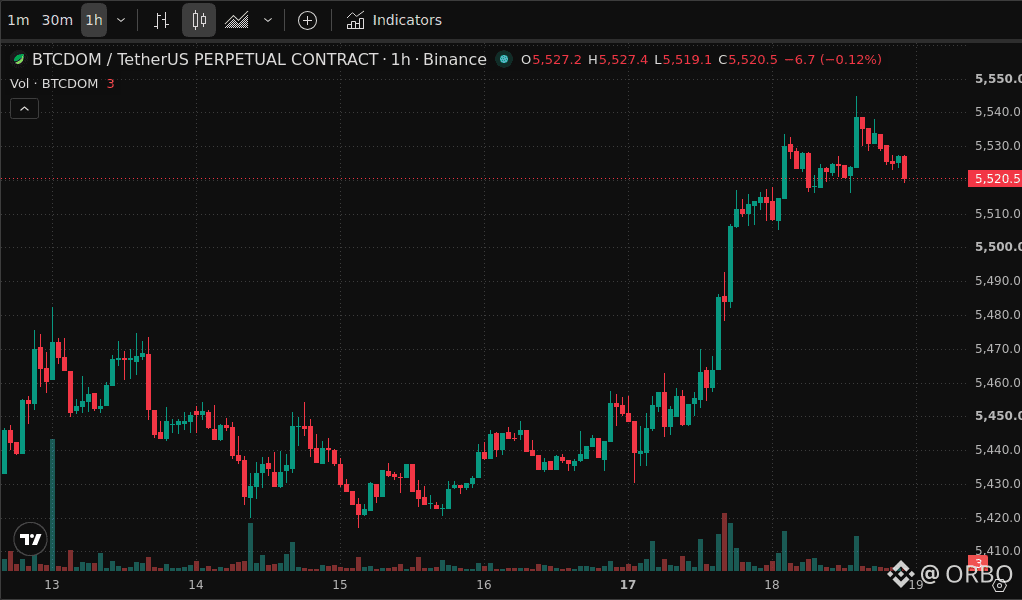Click date 15 on the time axis
The height and width of the screenshot is (600, 1022).
(340, 584)
